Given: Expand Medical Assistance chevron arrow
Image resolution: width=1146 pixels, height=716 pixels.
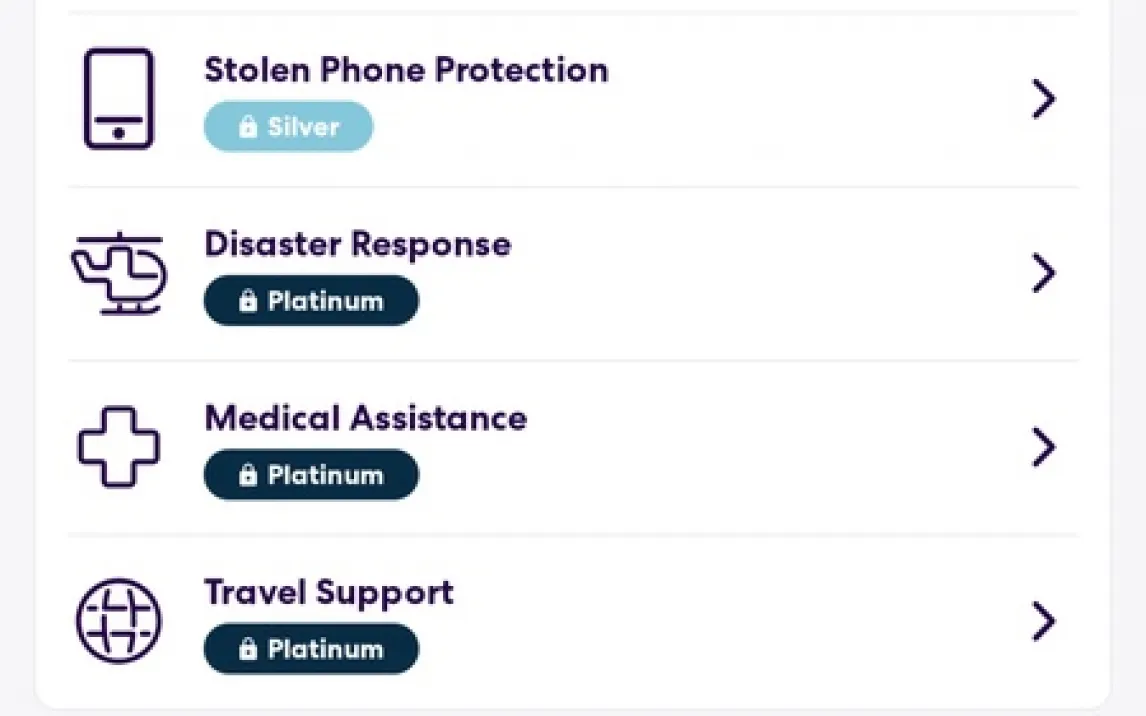Looking at the screenshot, I should 1043,447.
